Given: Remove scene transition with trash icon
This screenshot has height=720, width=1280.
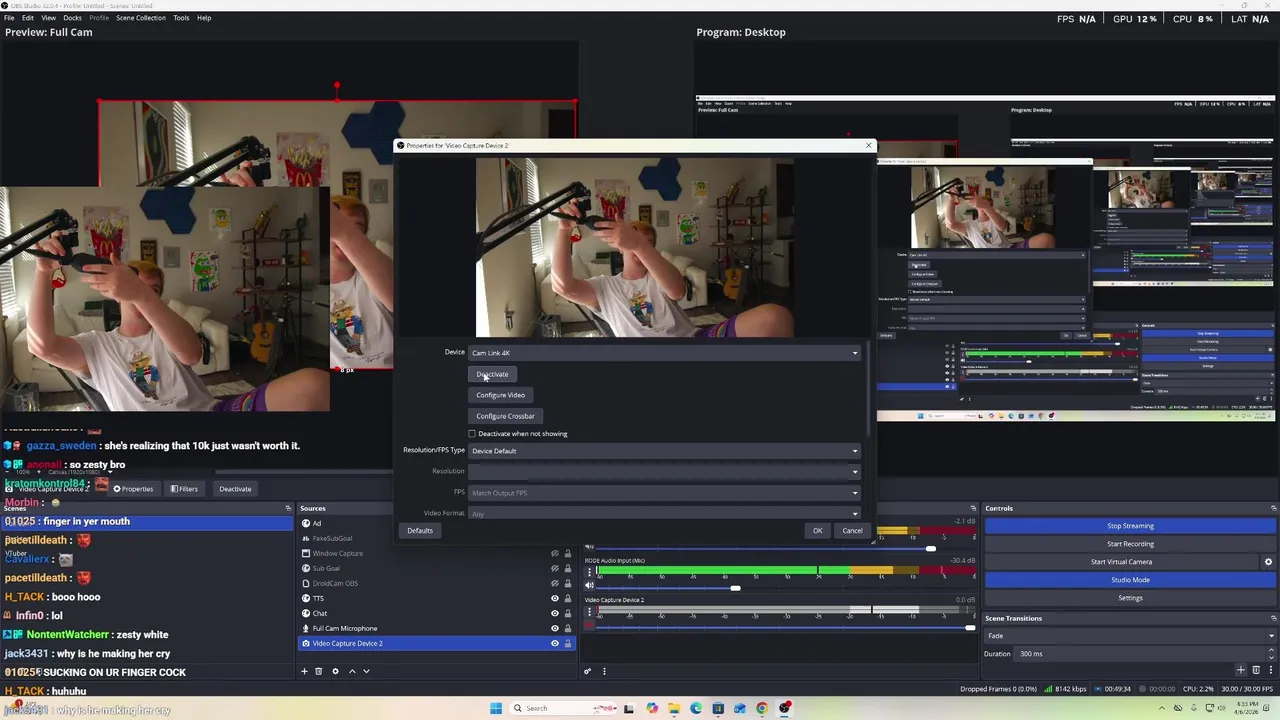Looking at the screenshot, I should (x=1256, y=670).
